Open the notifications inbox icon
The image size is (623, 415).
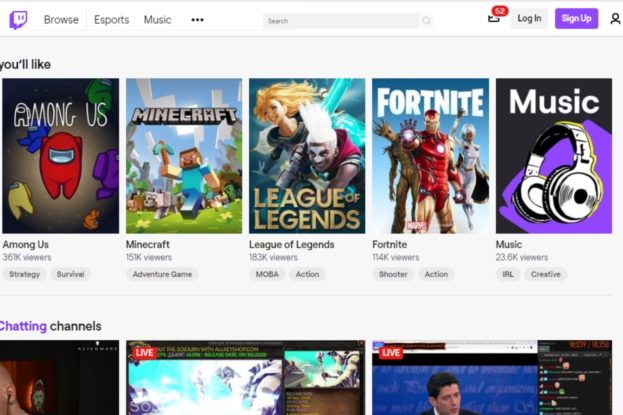tap(493, 19)
